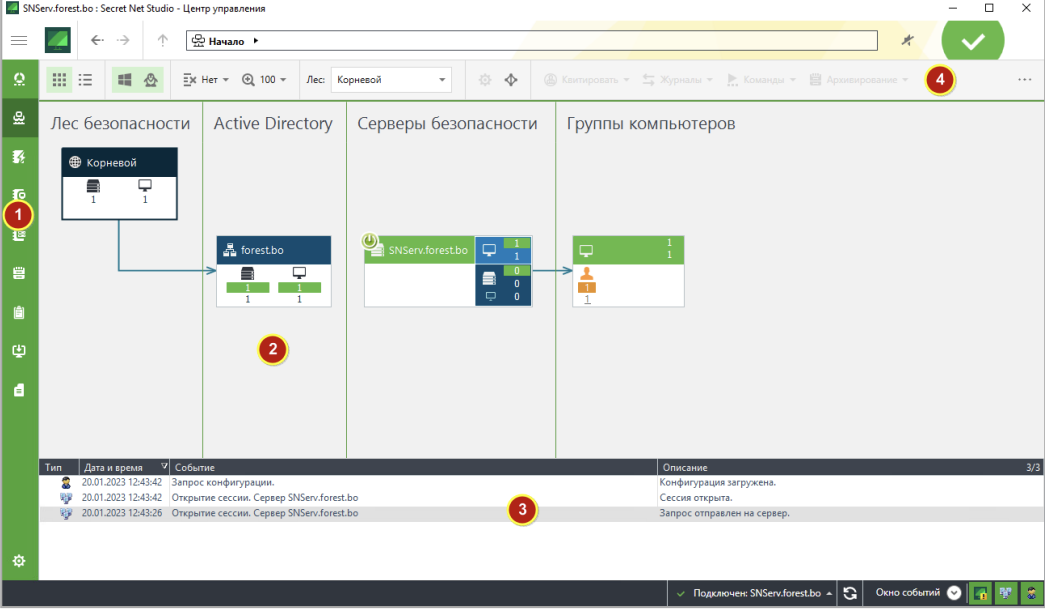The width and height of the screenshot is (1045, 609).
Task: Select the forest.bo domain node
Action: click(x=274, y=271)
